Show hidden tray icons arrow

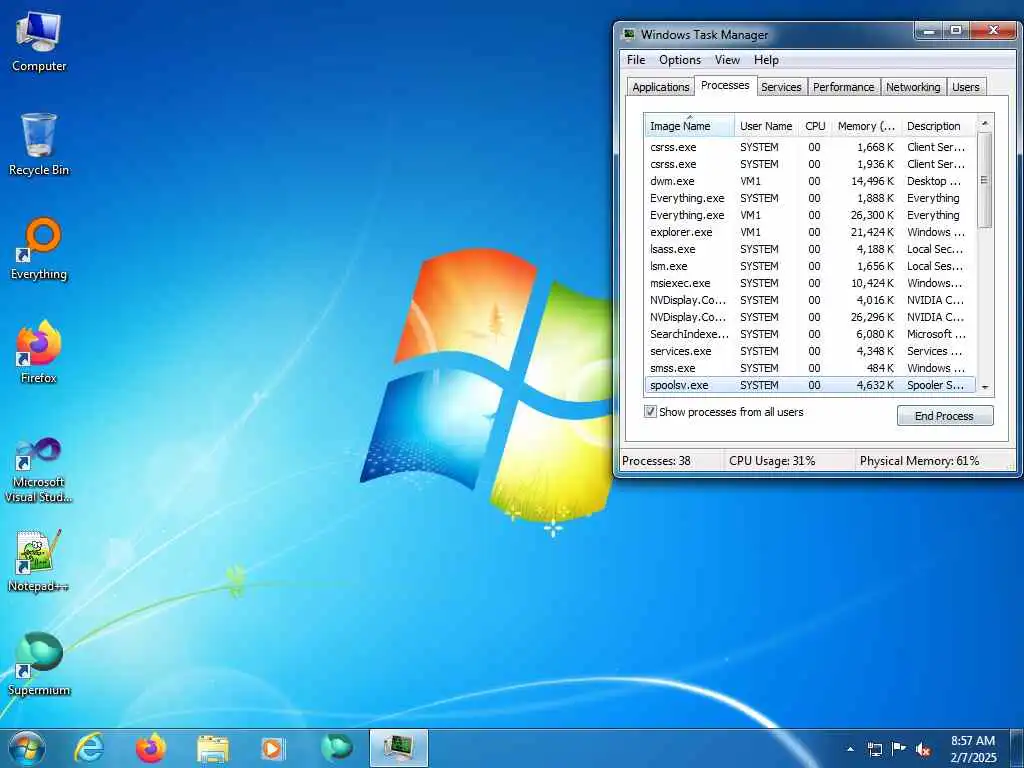pyautogui.click(x=850, y=749)
